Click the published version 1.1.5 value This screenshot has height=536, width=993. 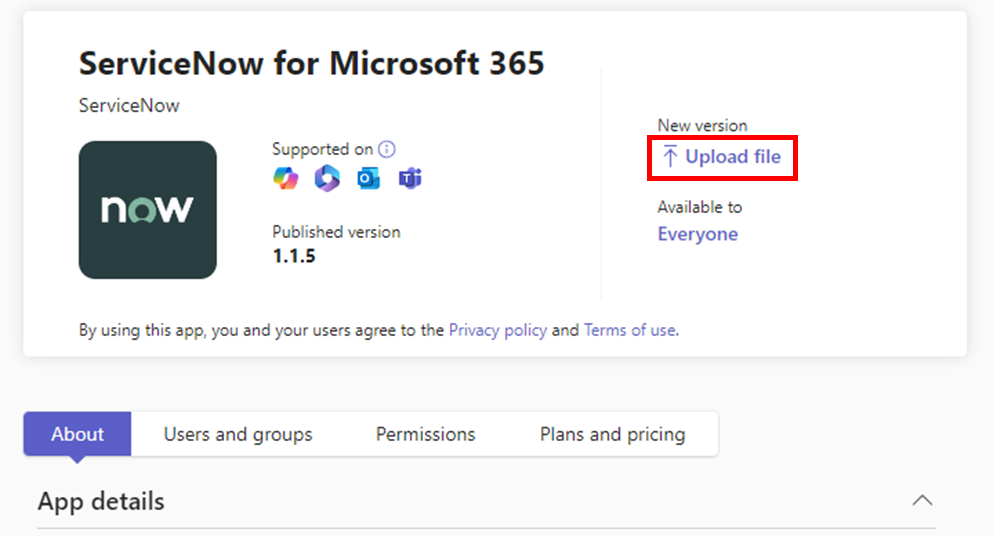click(294, 256)
